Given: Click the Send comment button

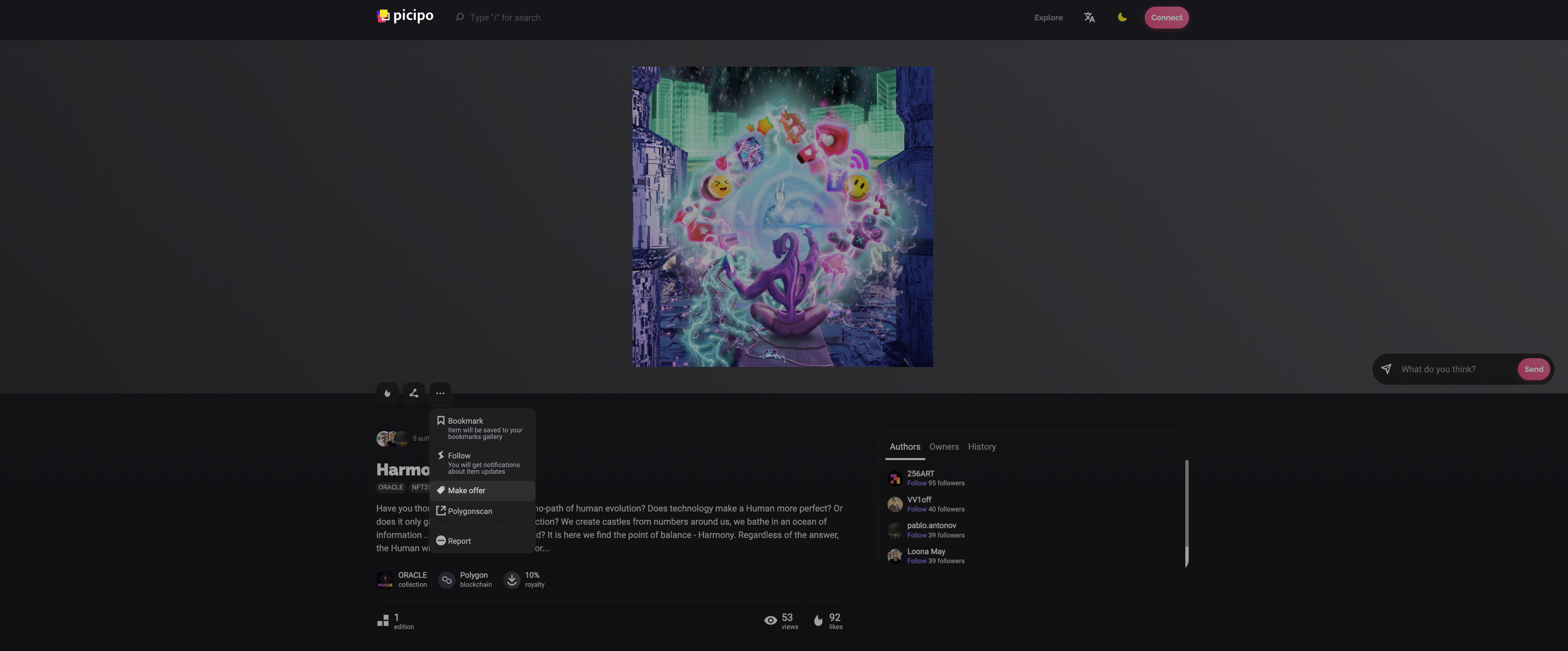Looking at the screenshot, I should (x=1533, y=369).
